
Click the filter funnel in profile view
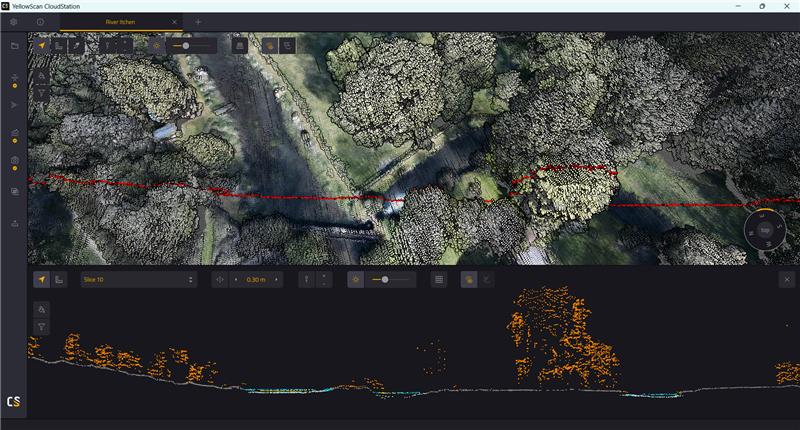42,327
